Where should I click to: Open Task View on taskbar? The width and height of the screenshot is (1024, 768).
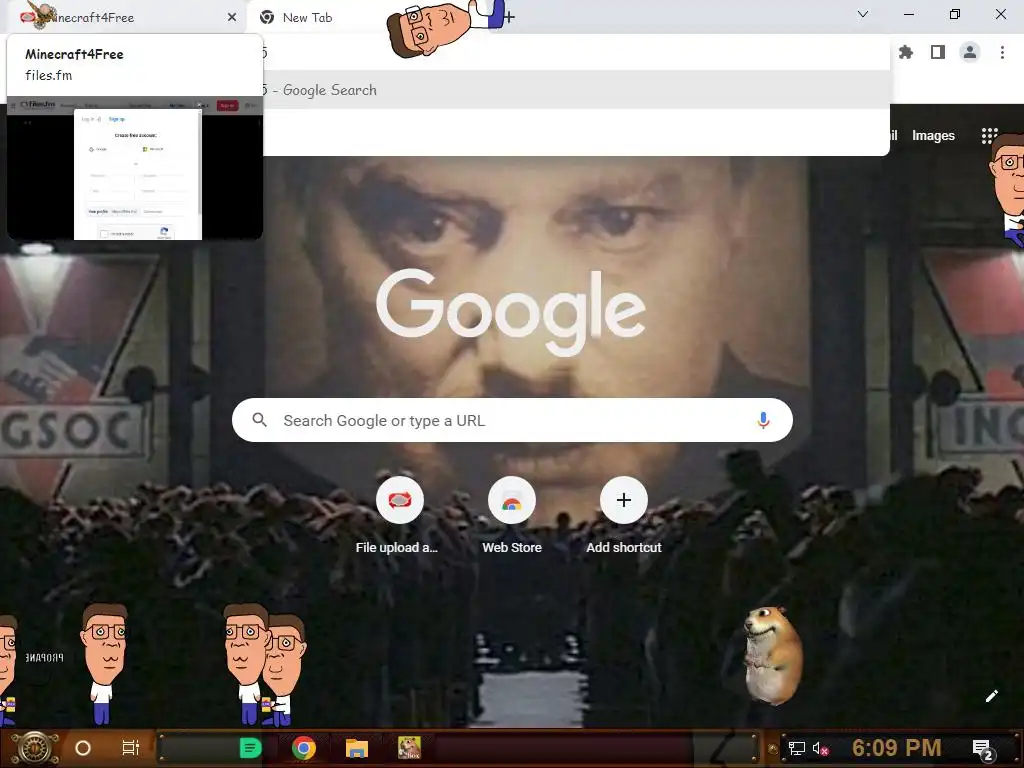click(131, 748)
